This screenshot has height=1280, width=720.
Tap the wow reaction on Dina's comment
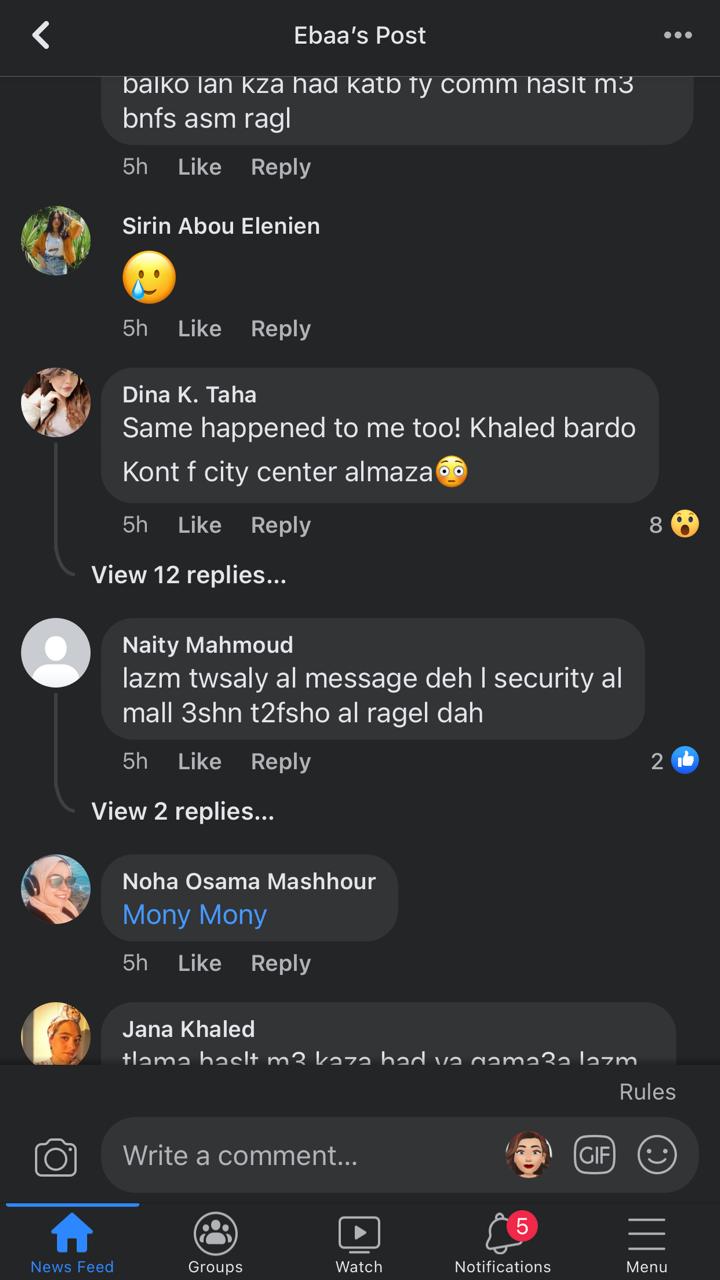[685, 524]
